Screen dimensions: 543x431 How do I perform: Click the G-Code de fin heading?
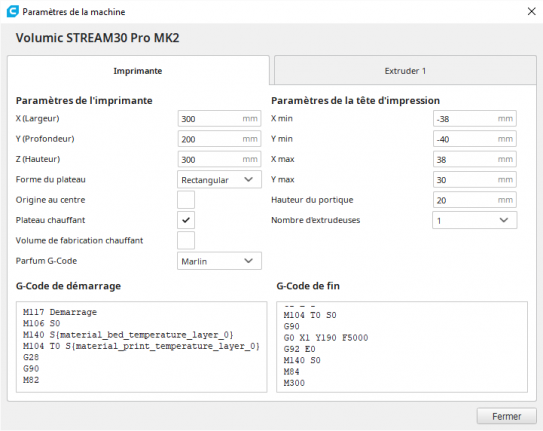[308, 286]
